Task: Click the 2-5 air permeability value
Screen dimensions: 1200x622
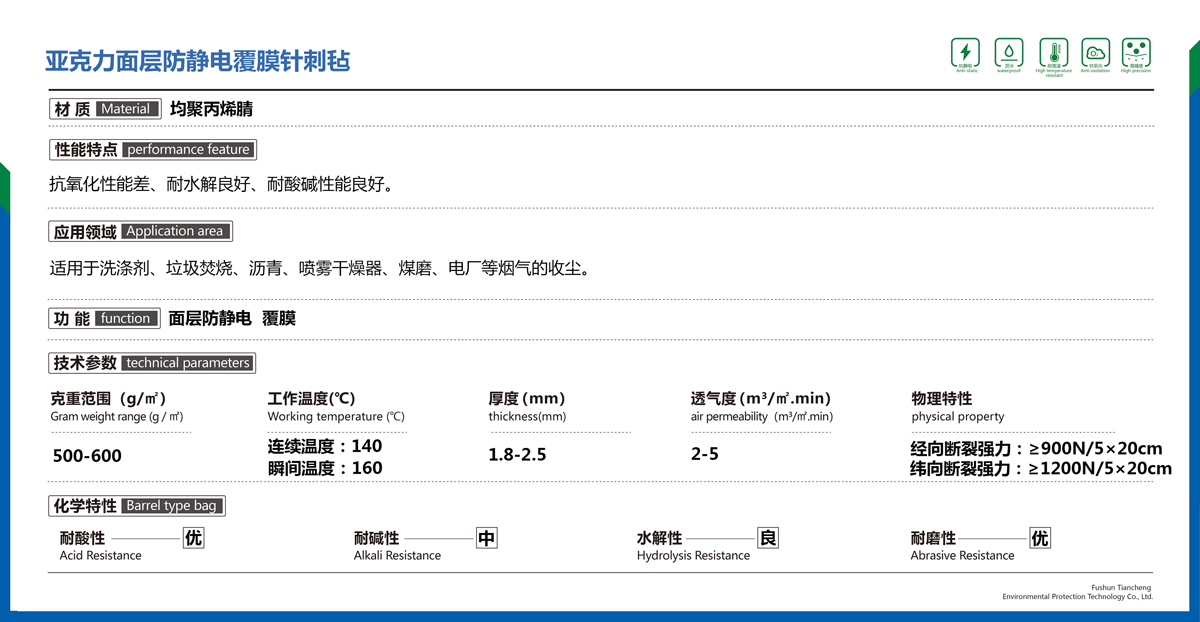Action: pyautogui.click(x=704, y=455)
